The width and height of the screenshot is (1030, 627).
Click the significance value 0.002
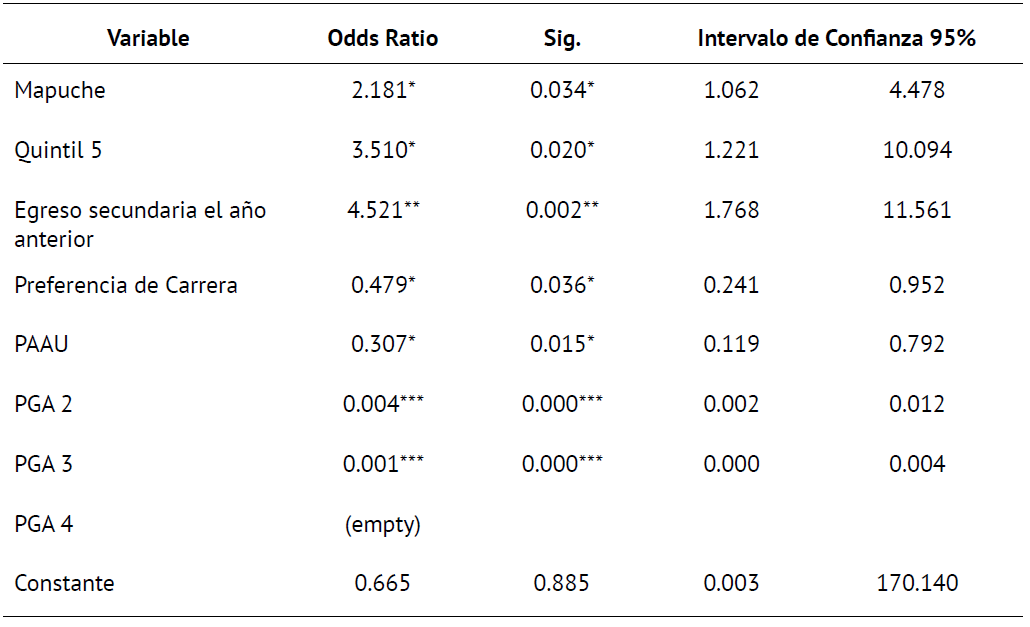coord(553,211)
